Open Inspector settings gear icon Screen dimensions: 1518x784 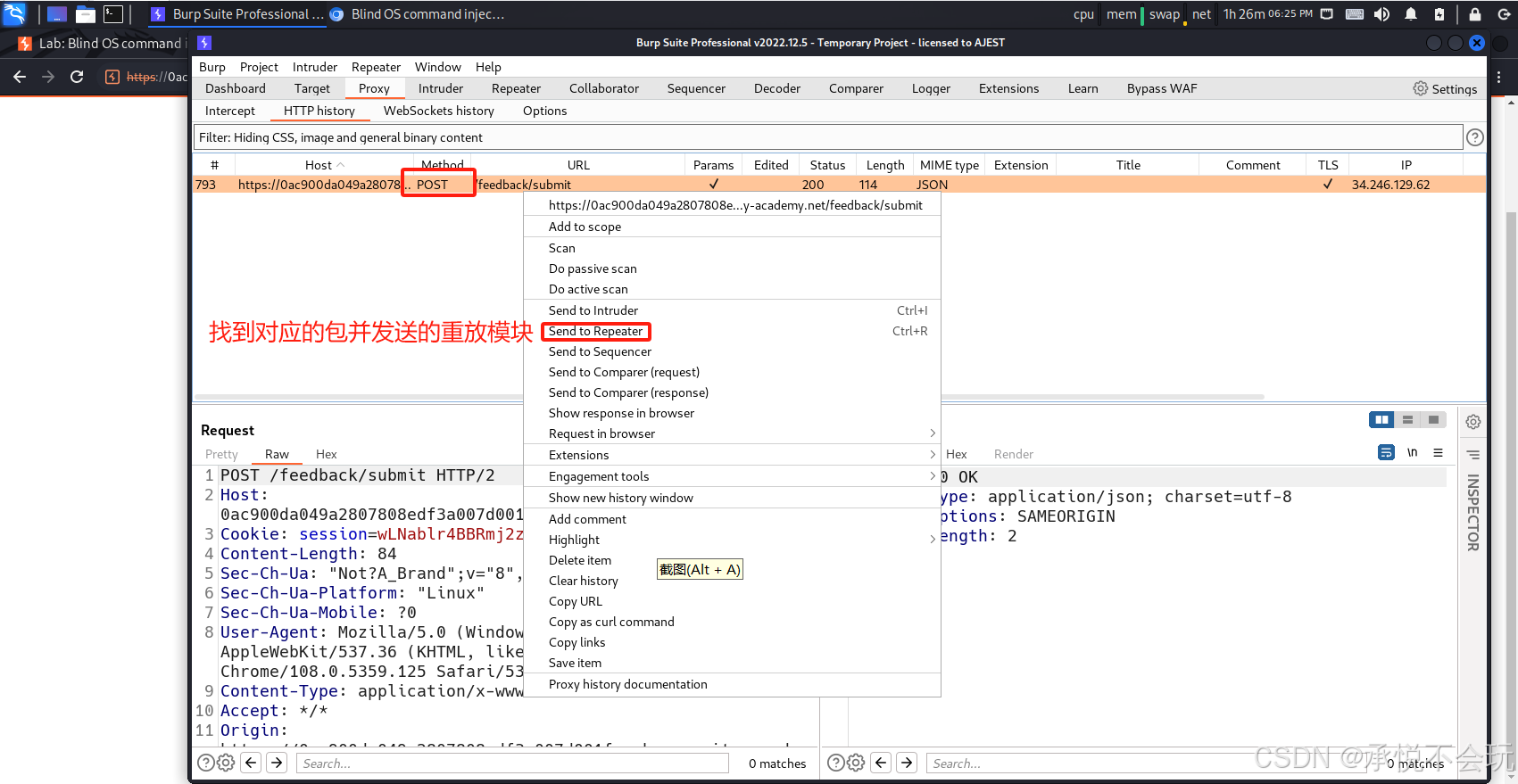click(x=1473, y=422)
